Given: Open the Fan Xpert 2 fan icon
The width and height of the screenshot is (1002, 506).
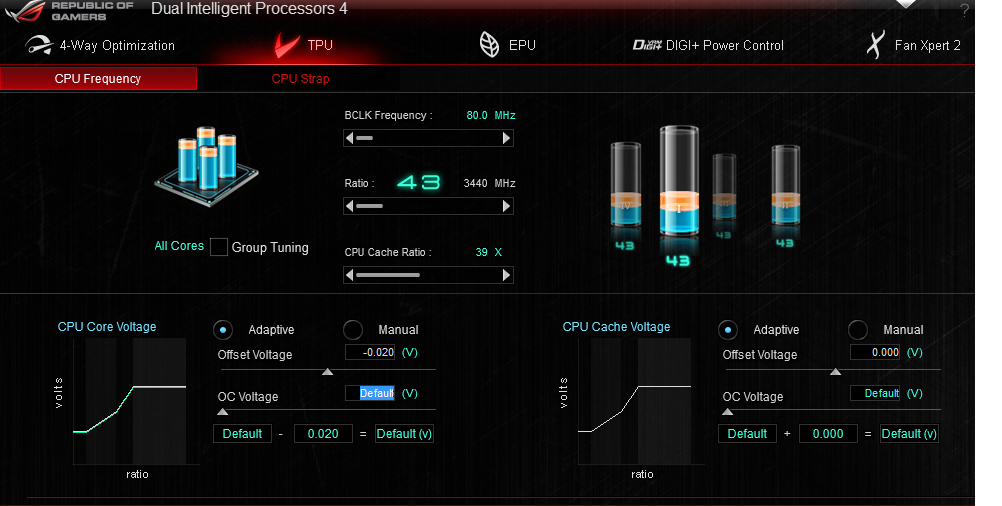Looking at the screenshot, I should pyautogui.click(x=875, y=45).
